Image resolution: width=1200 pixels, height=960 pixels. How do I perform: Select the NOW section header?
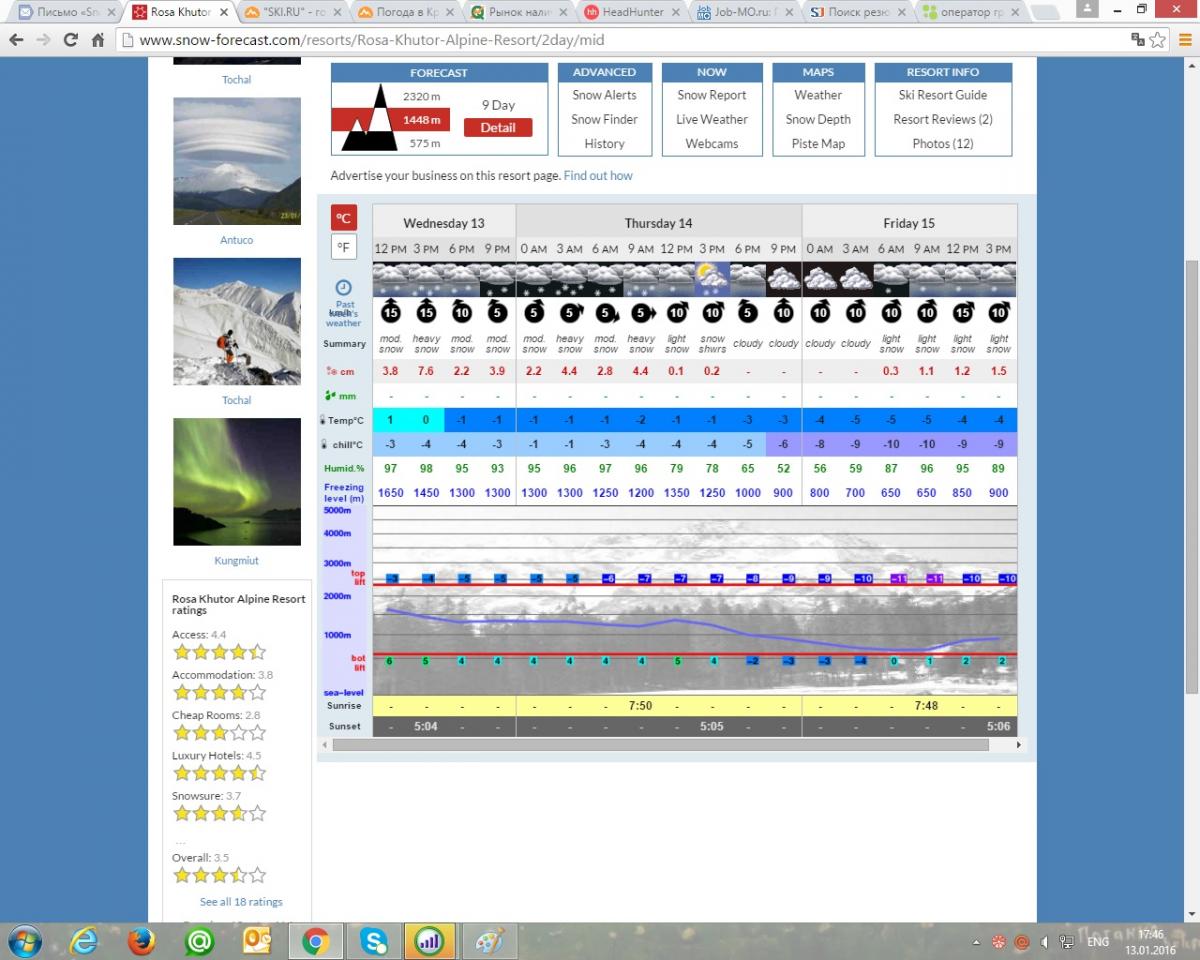click(x=712, y=72)
